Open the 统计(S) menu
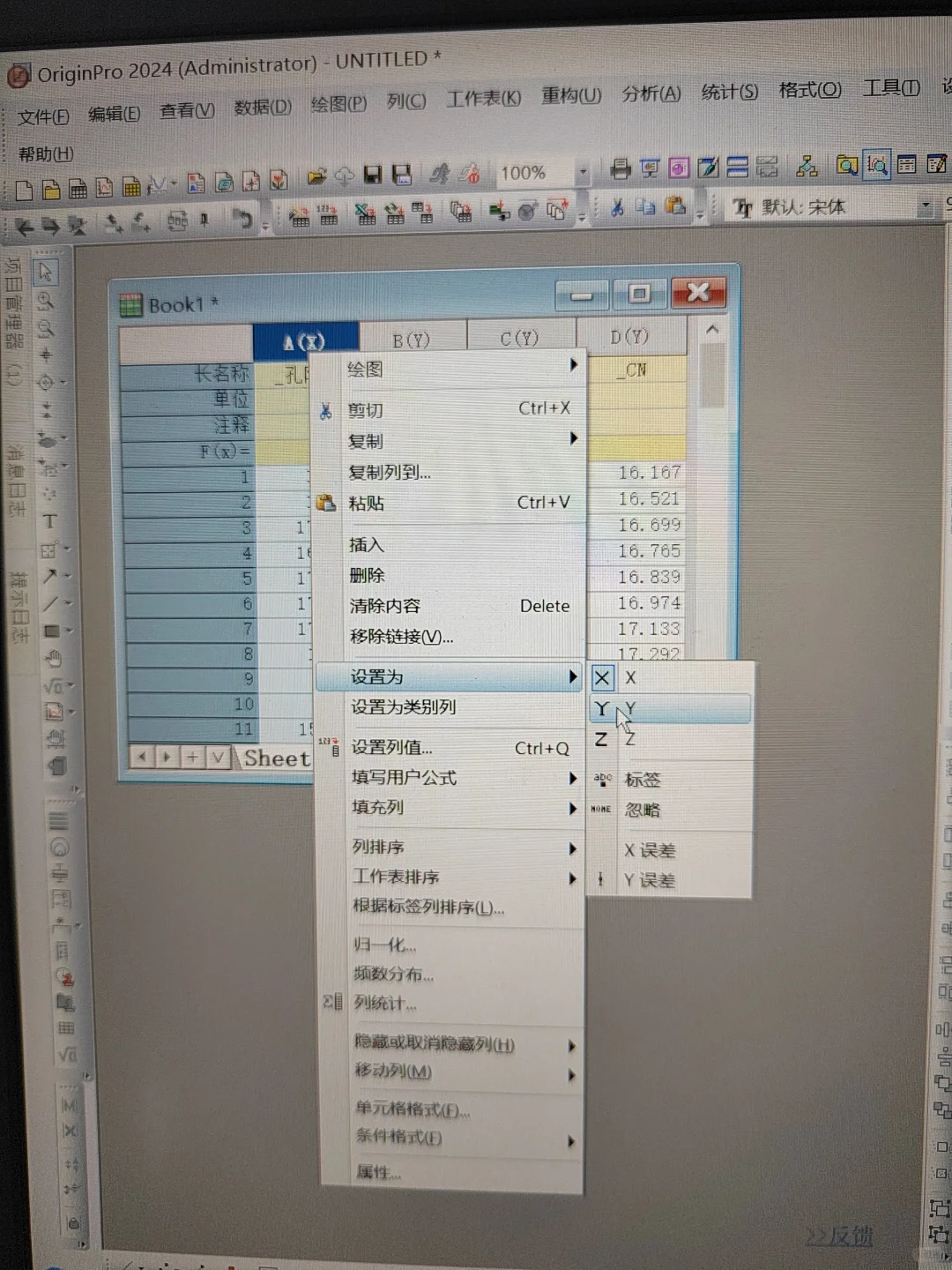The height and width of the screenshot is (1270, 952). pos(729,91)
